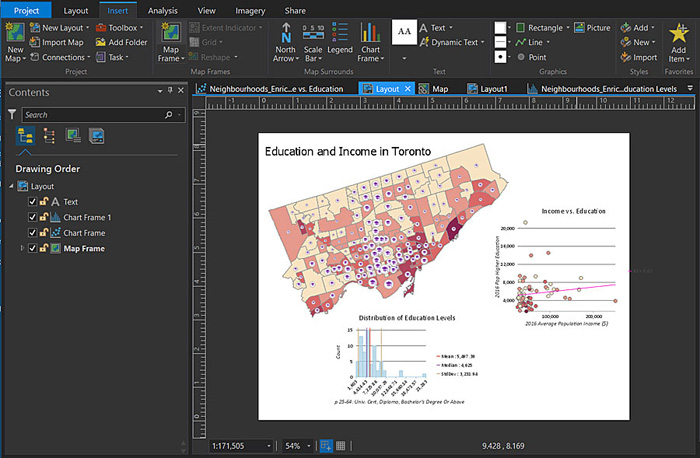700x458 pixels.
Task: Insert a Picture graphic
Action: [592, 28]
